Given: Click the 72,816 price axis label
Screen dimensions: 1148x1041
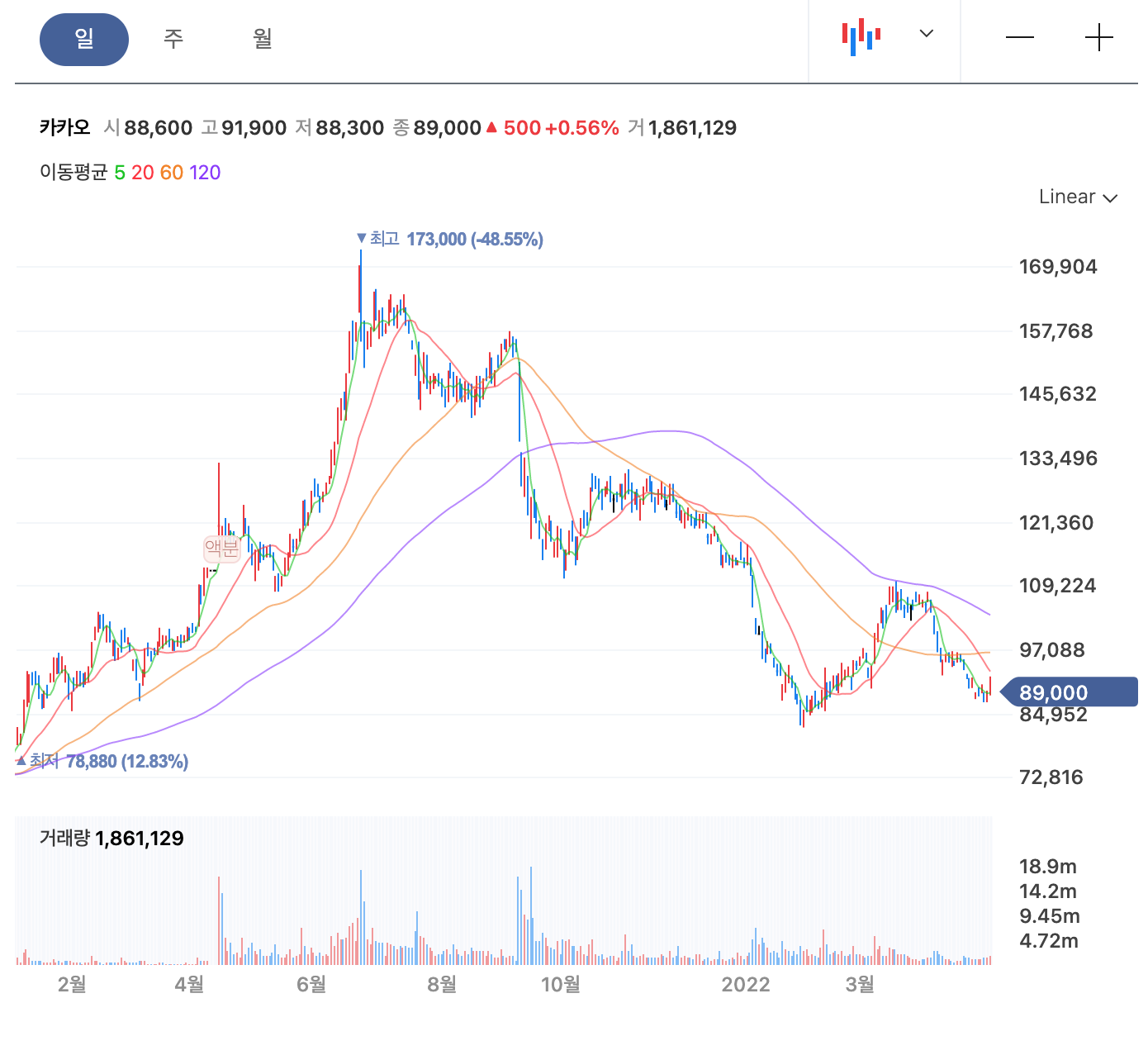Looking at the screenshot, I should pos(1051,777).
